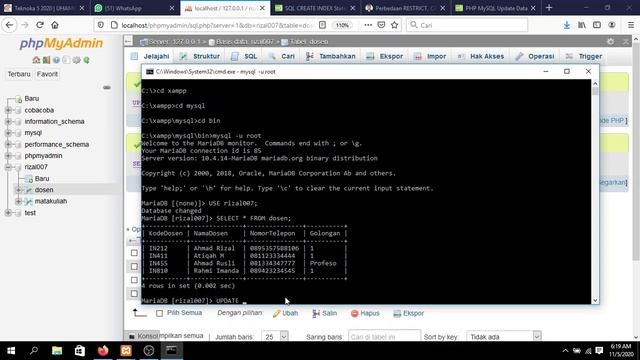Screen dimensions: 640x360
Task: Open the Konsol panel button
Action: pyautogui.click(x=143, y=336)
